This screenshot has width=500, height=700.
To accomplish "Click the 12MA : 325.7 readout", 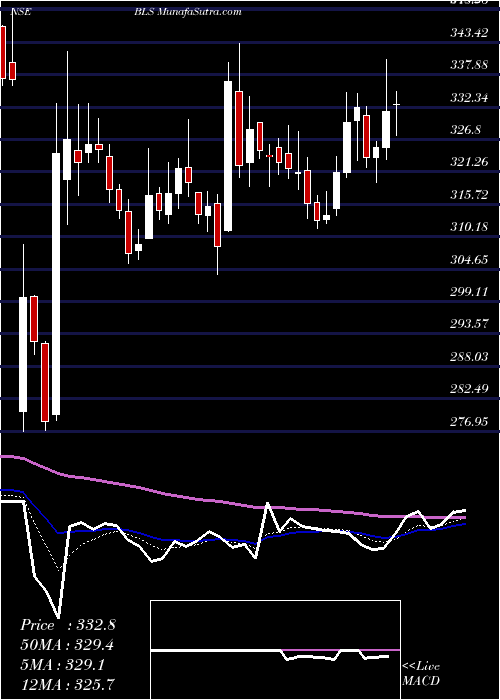I will tap(67, 685).
